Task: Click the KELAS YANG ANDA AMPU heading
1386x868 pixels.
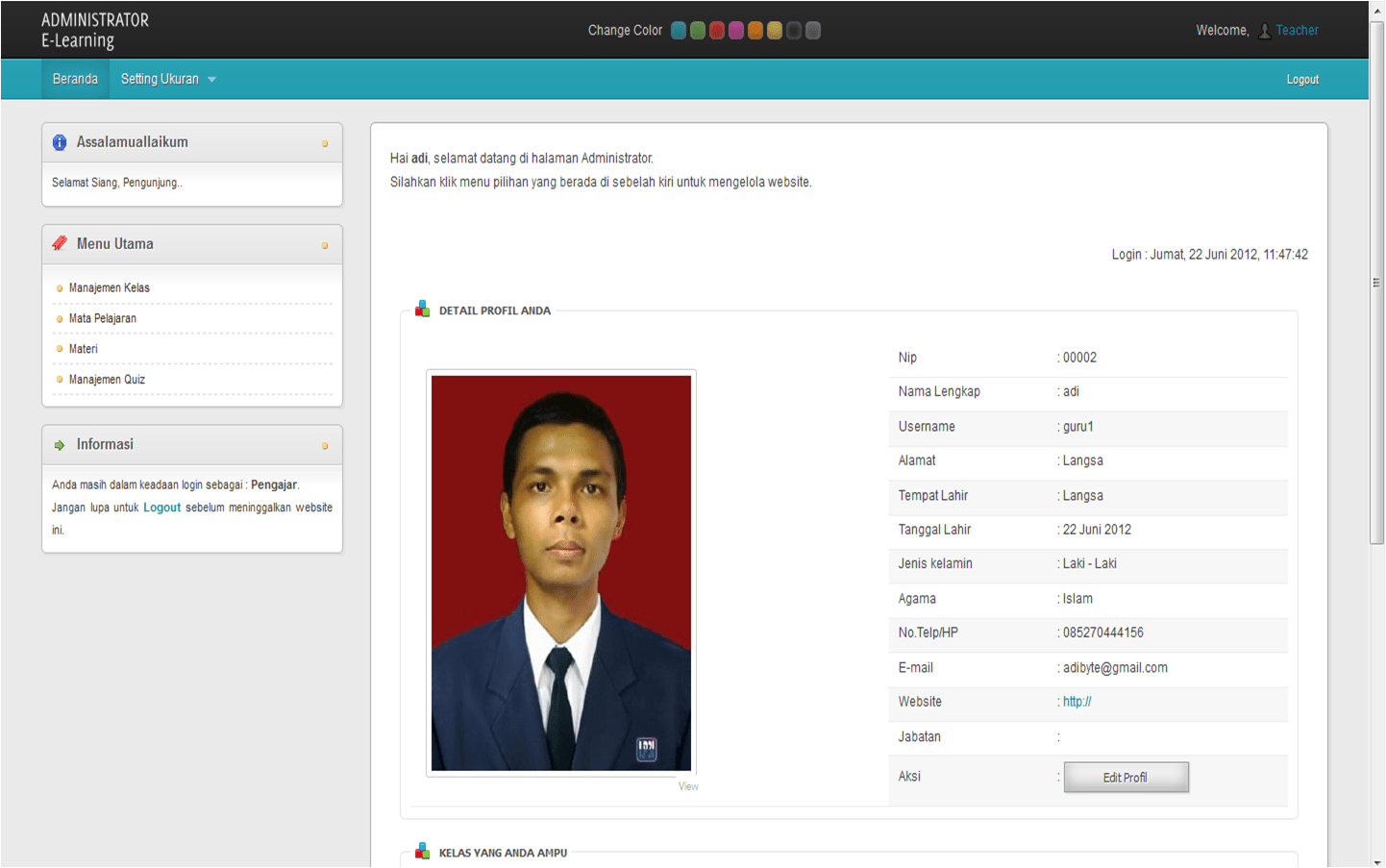Action: click(503, 853)
